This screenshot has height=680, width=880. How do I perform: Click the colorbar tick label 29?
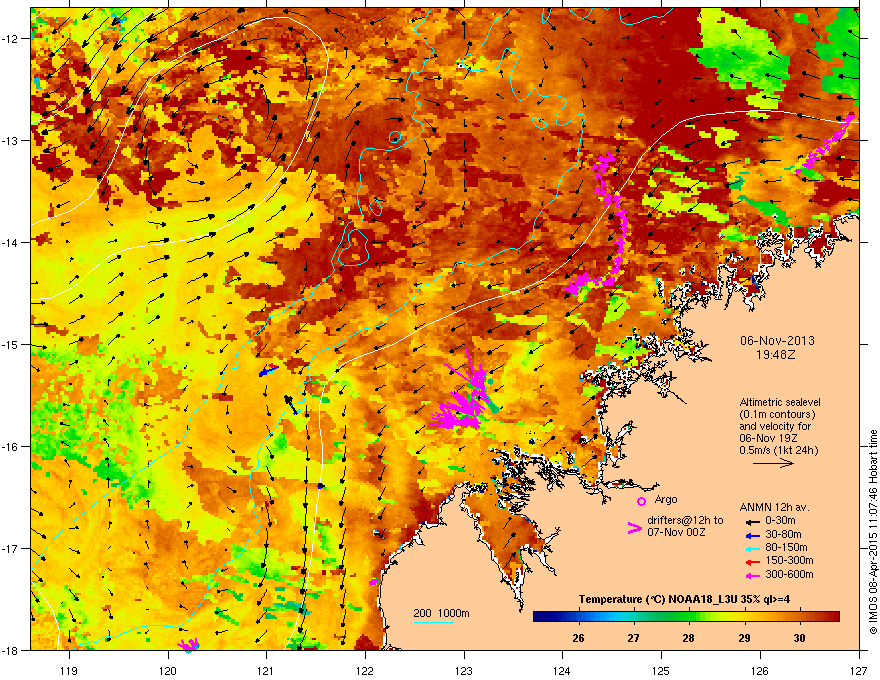click(x=744, y=638)
